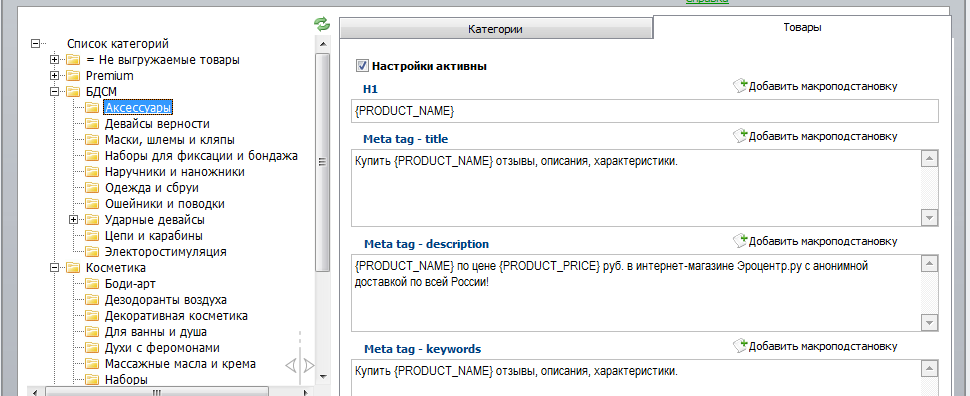The width and height of the screenshot is (970, 396).
Task: Click macro icon next to H1 field
Action: 740,86
